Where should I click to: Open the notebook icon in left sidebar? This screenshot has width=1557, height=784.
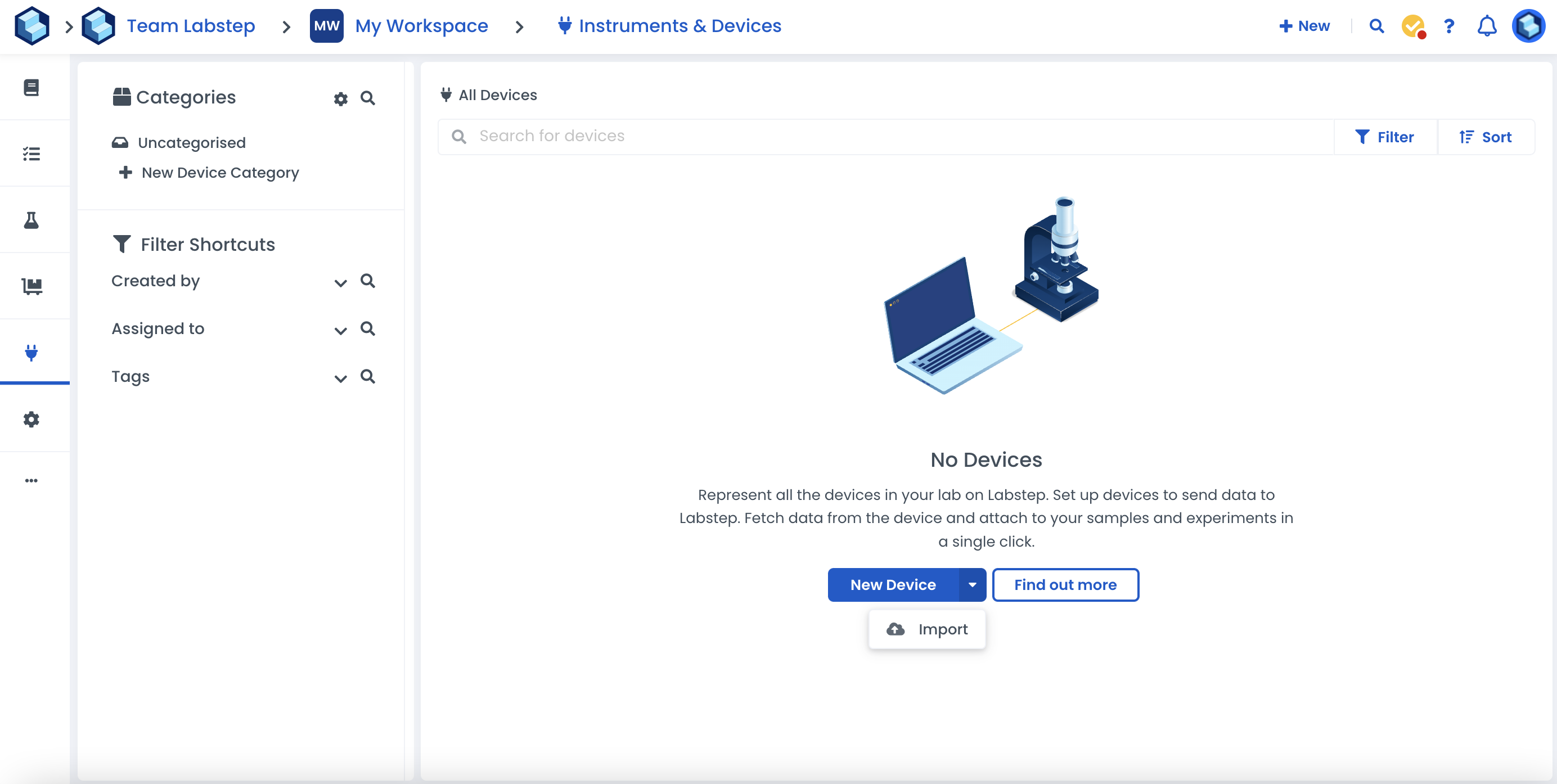pos(31,88)
